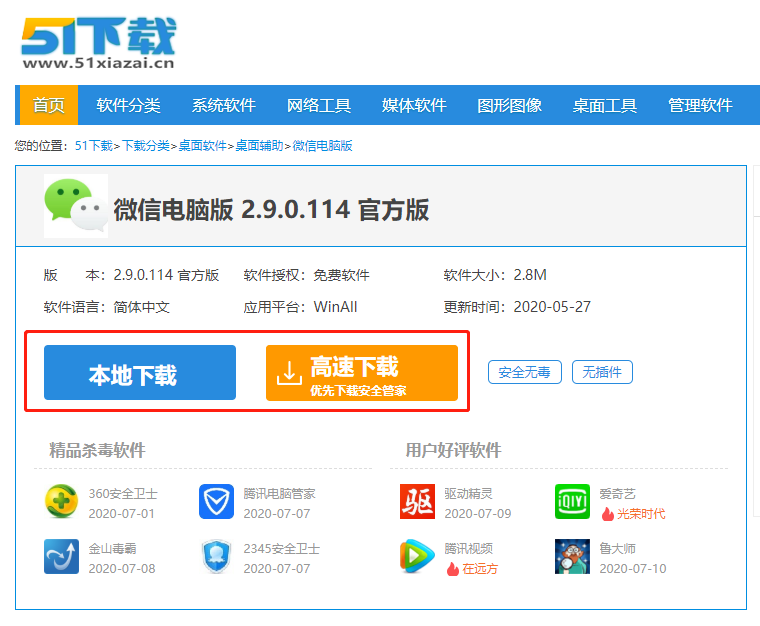The width and height of the screenshot is (760, 626).
Task: Click the 在远方 hot link
Action: (480, 569)
